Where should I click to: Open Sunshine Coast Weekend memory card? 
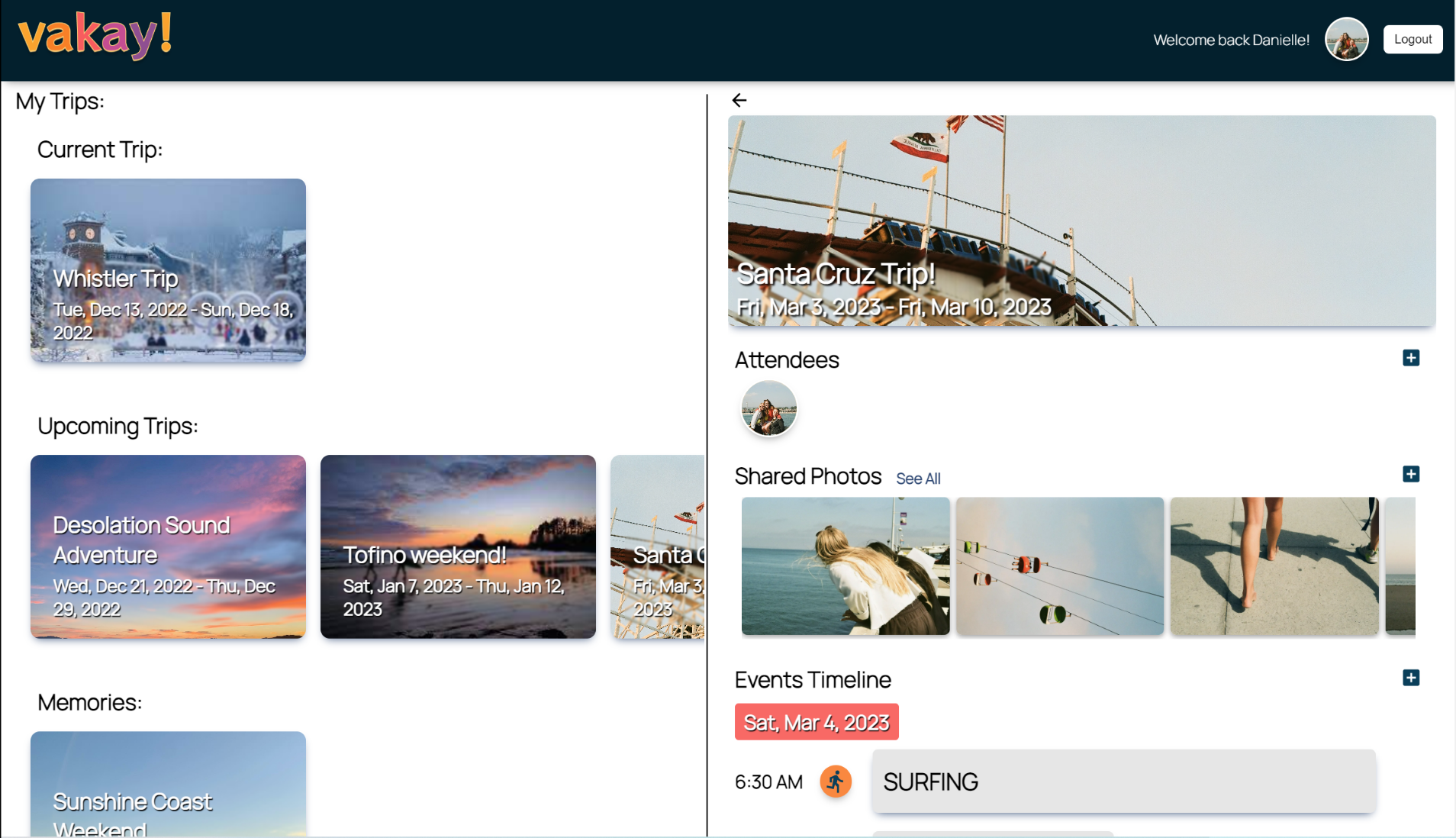(x=168, y=784)
